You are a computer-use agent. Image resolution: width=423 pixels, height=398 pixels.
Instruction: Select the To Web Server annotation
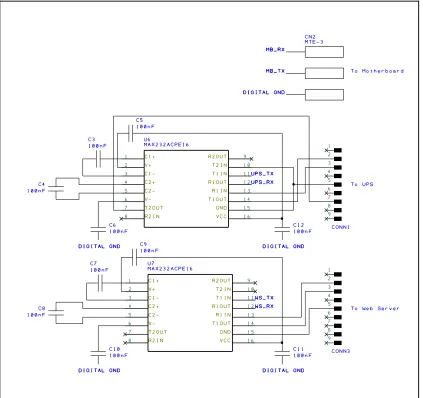[x=375, y=308]
